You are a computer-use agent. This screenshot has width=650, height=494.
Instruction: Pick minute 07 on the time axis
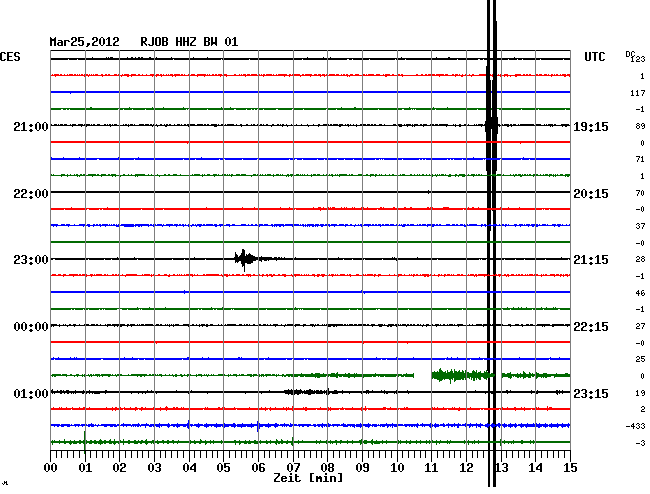[293, 468]
